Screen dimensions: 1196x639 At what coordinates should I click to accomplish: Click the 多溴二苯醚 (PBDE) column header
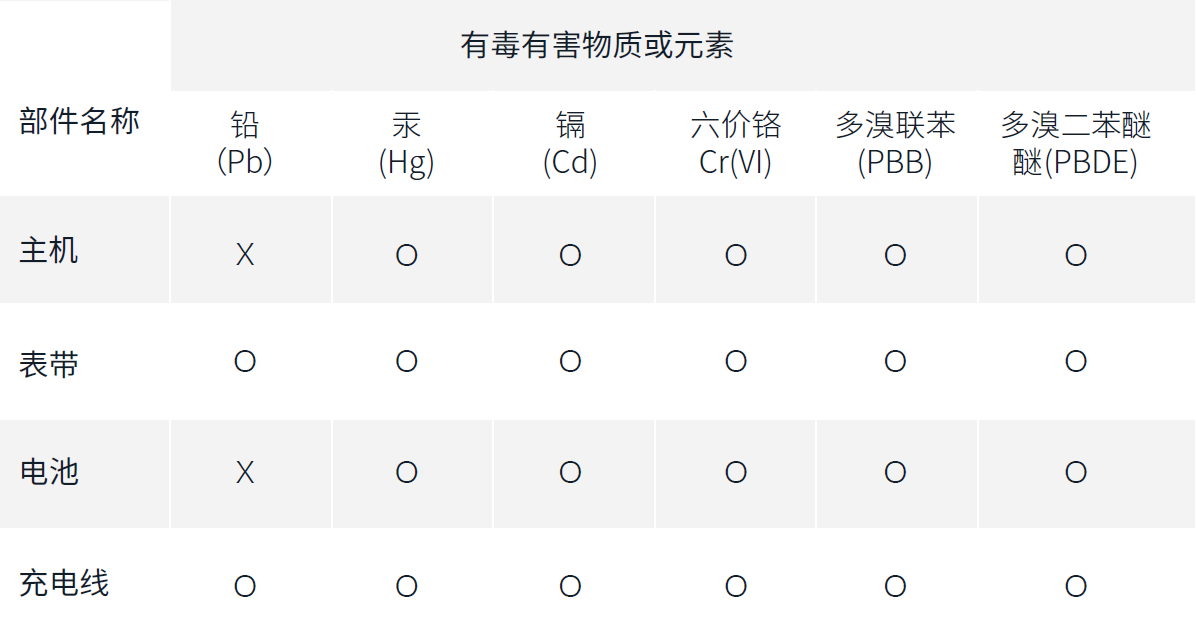click(x=1076, y=143)
